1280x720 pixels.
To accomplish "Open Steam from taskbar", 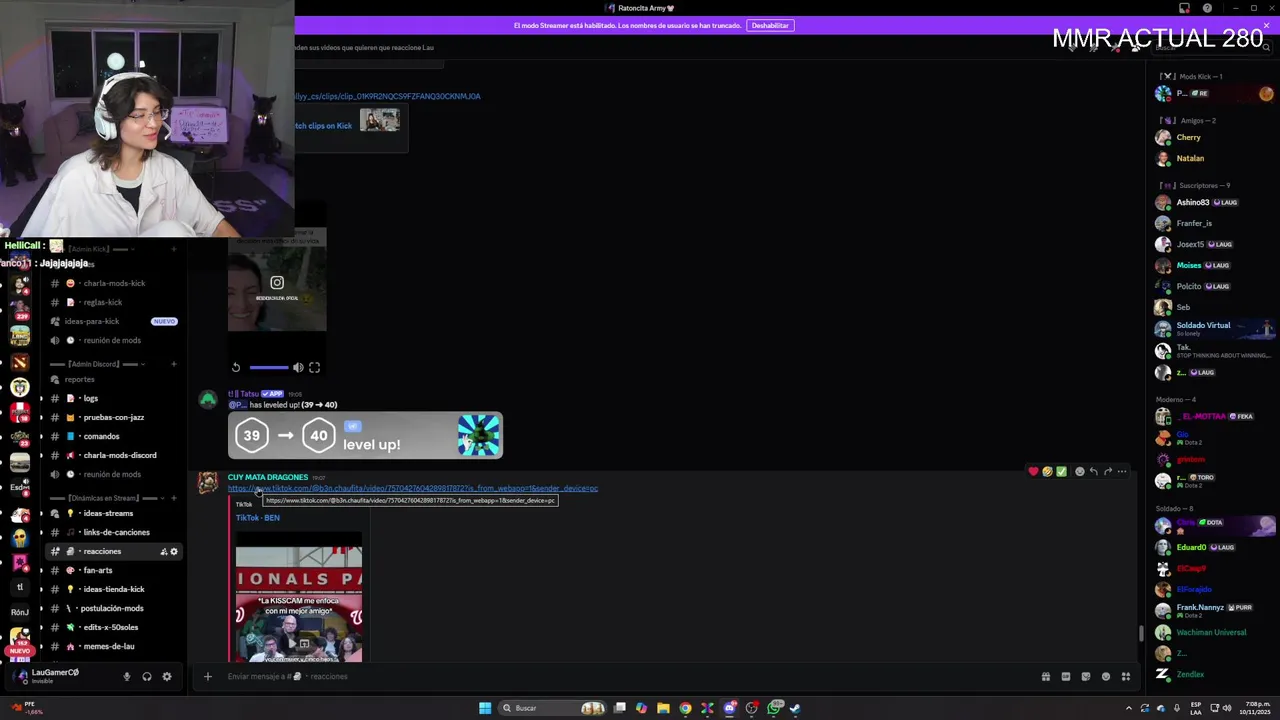I will point(795,708).
